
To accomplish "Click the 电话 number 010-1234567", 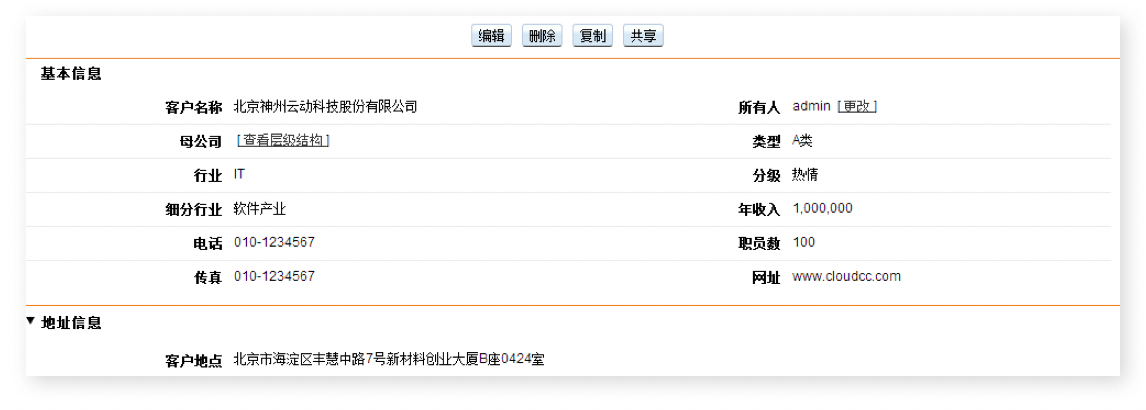I will point(274,243).
